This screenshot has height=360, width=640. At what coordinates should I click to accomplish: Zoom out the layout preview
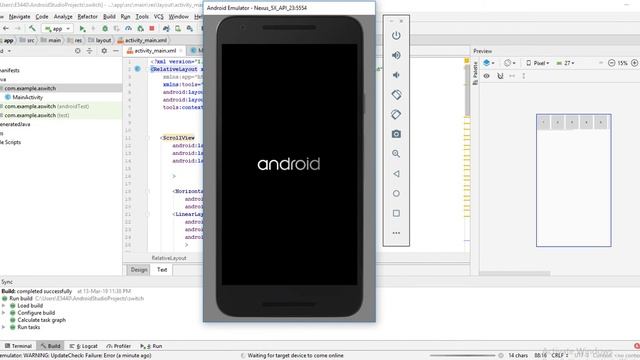(611, 63)
